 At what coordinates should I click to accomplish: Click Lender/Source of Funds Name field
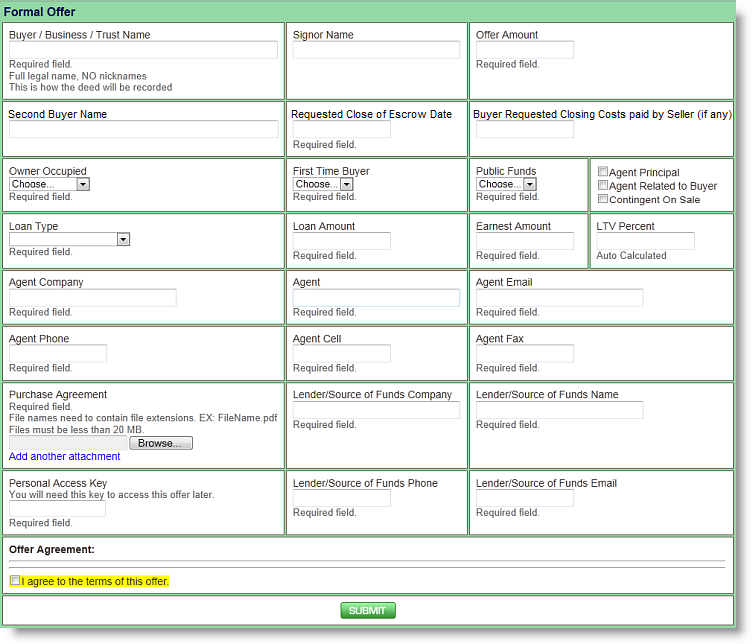[559, 410]
